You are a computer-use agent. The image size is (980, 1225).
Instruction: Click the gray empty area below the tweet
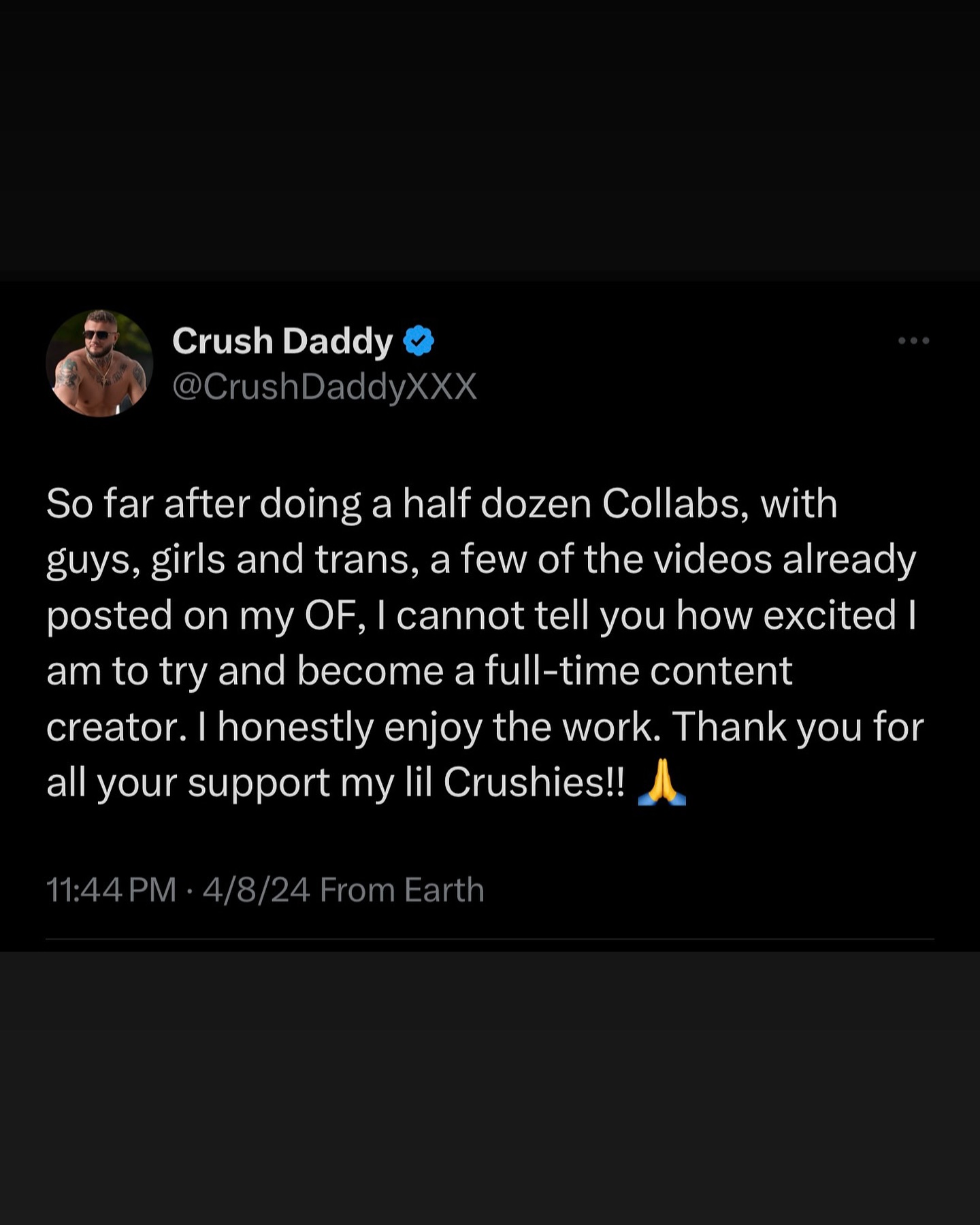(x=490, y=1089)
